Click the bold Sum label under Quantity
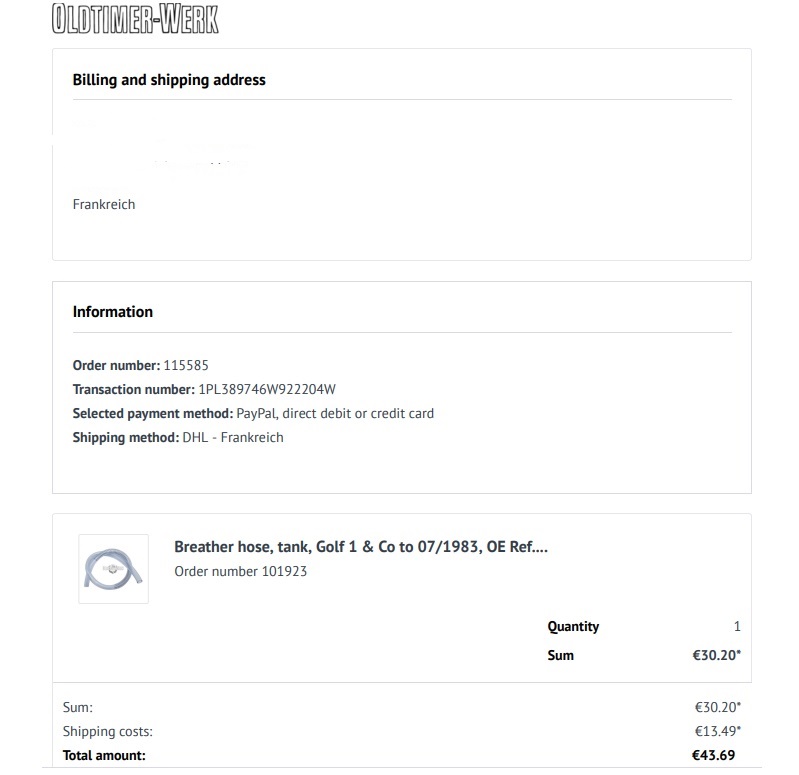The width and height of the screenshot is (799, 775). coord(561,655)
